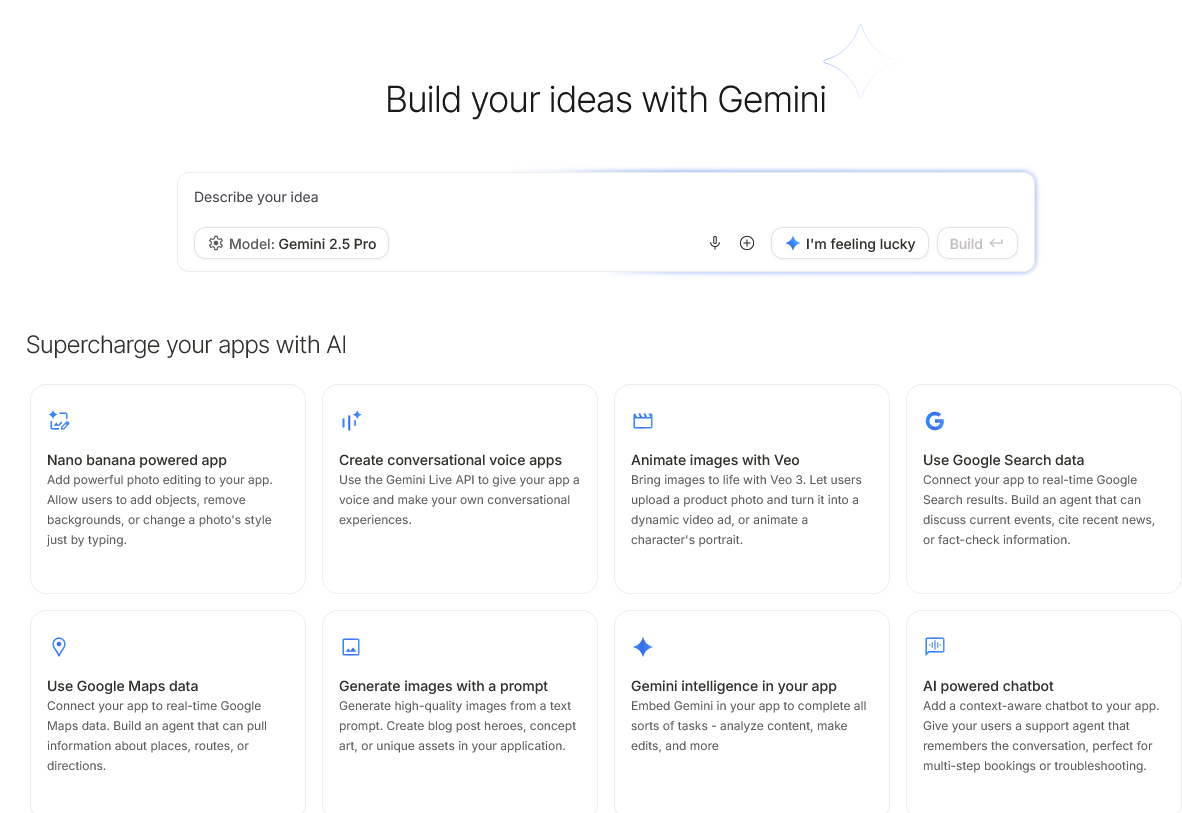
Task: Click the Nano banana photo edit icon
Action: click(x=59, y=421)
